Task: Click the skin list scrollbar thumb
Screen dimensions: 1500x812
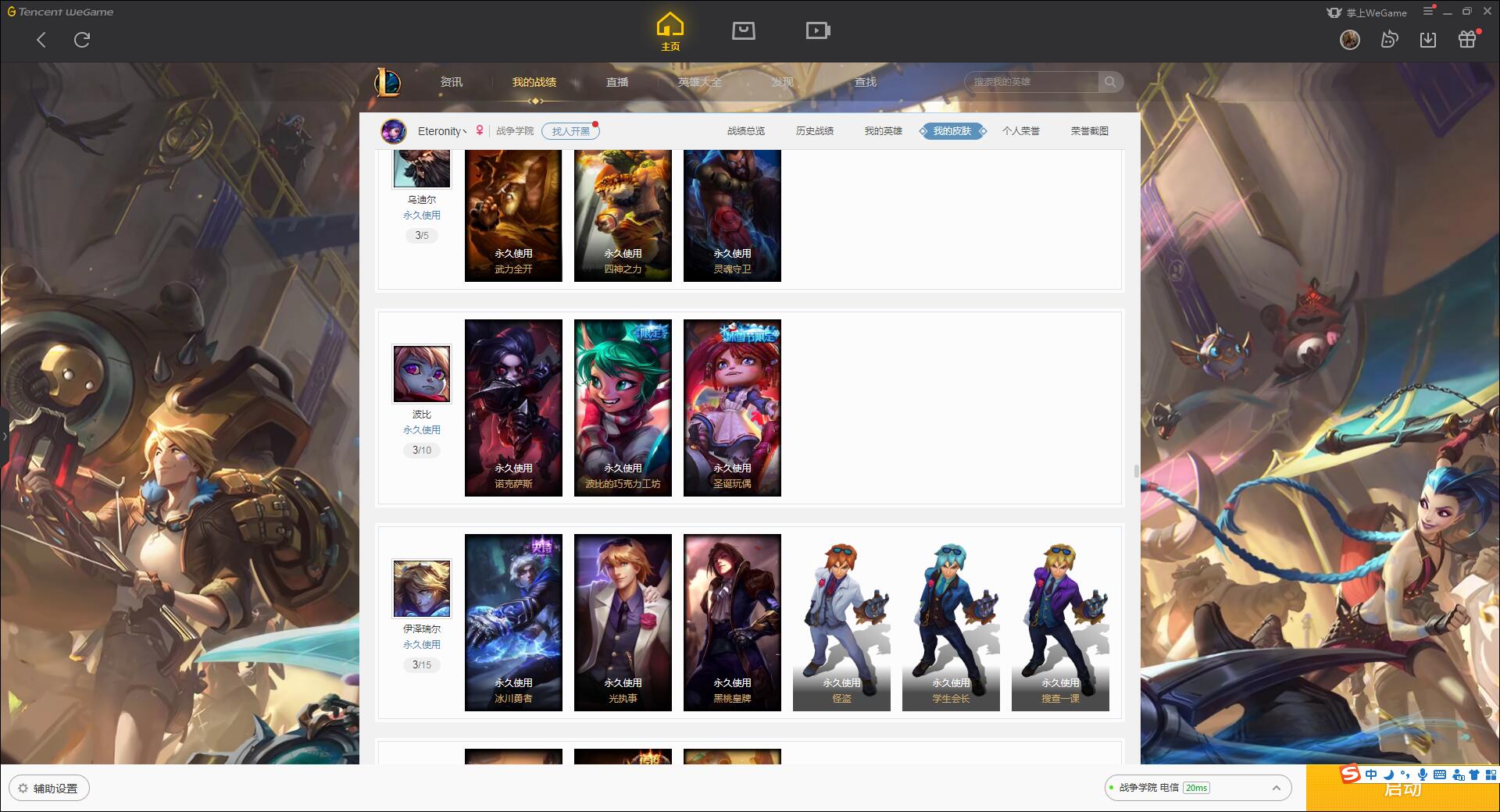Action: (x=1136, y=471)
